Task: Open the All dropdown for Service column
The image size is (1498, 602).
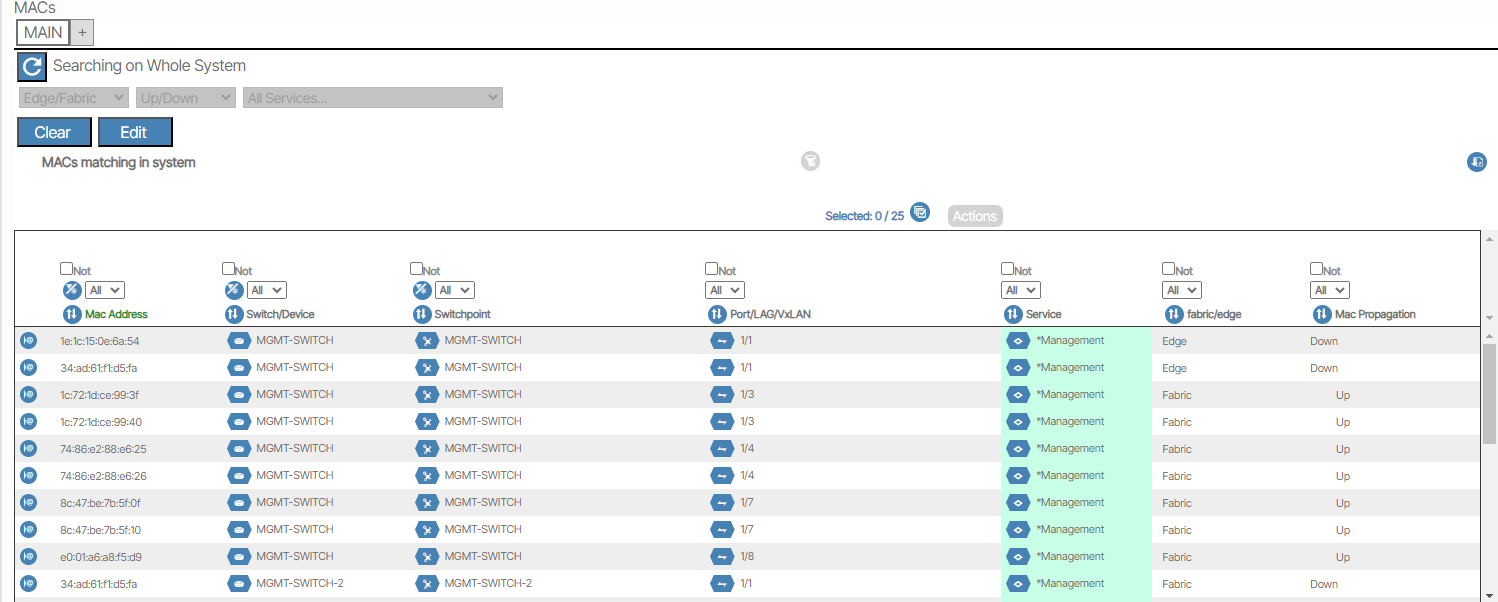Action: [x=1020, y=290]
